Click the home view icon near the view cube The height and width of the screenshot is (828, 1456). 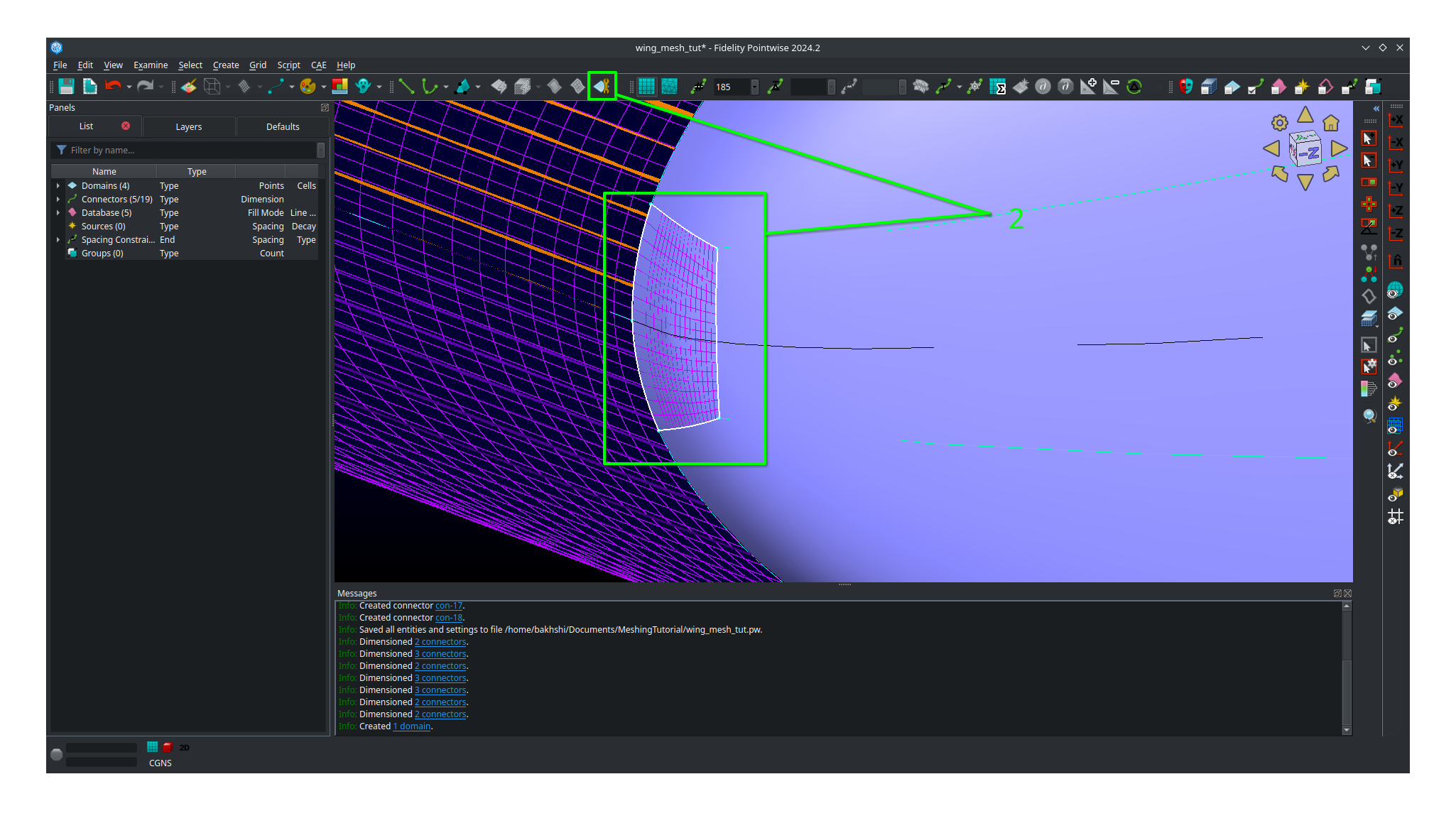1331,123
